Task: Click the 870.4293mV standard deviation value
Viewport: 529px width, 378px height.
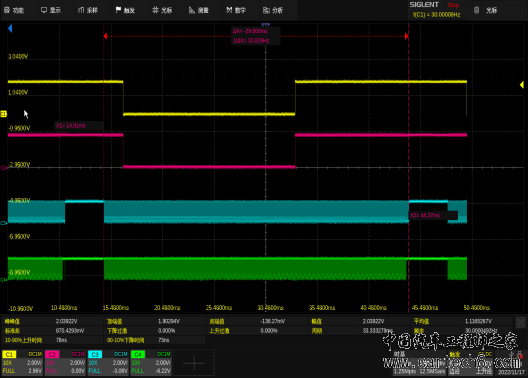Action: [x=70, y=330]
